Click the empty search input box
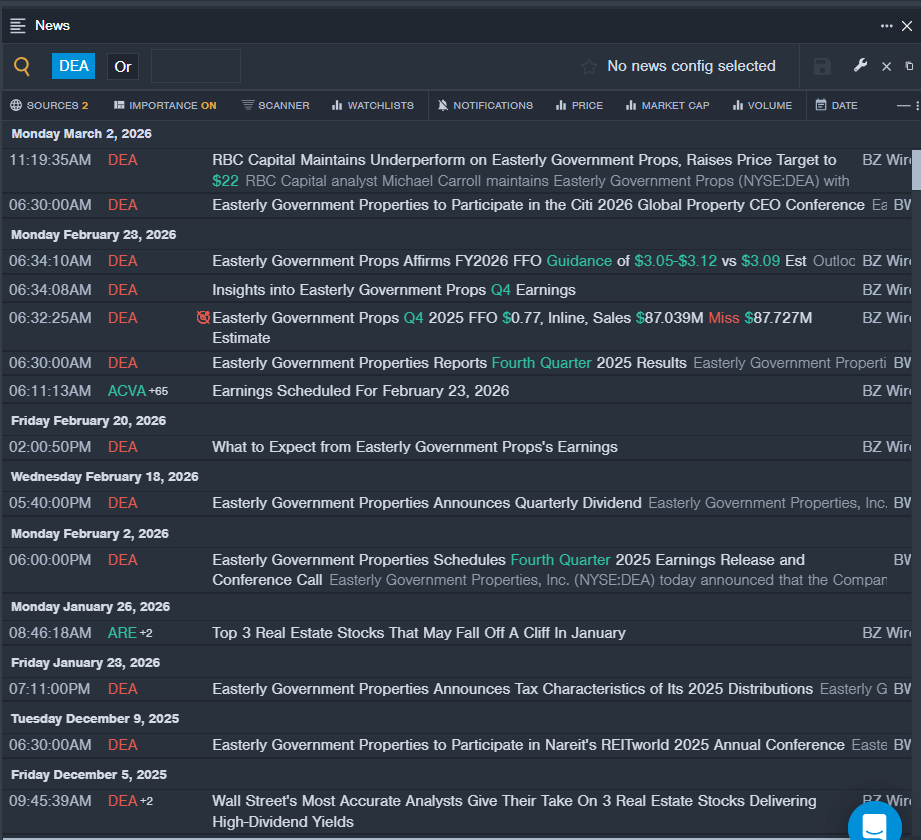 coord(196,66)
